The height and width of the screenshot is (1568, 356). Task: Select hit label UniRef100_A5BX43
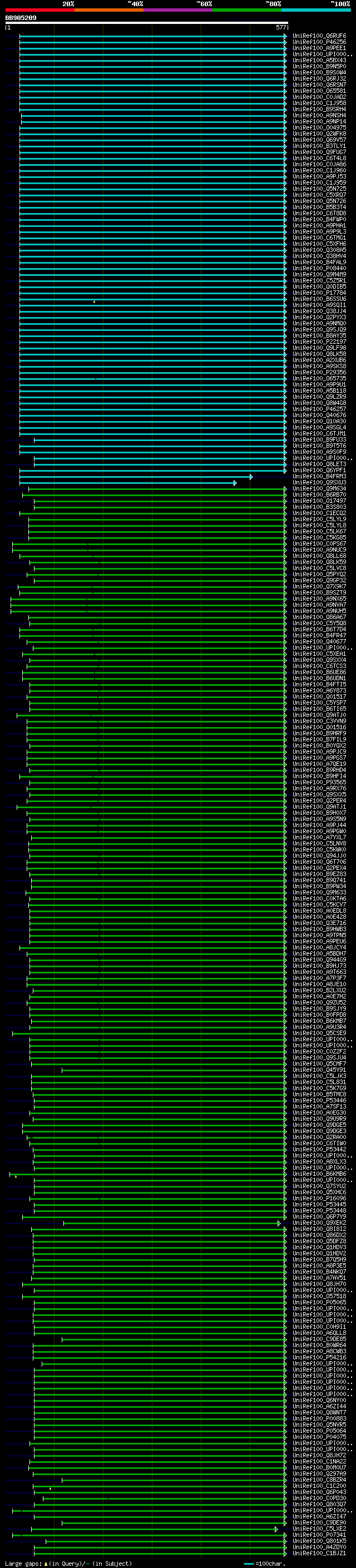pyautogui.click(x=319, y=60)
